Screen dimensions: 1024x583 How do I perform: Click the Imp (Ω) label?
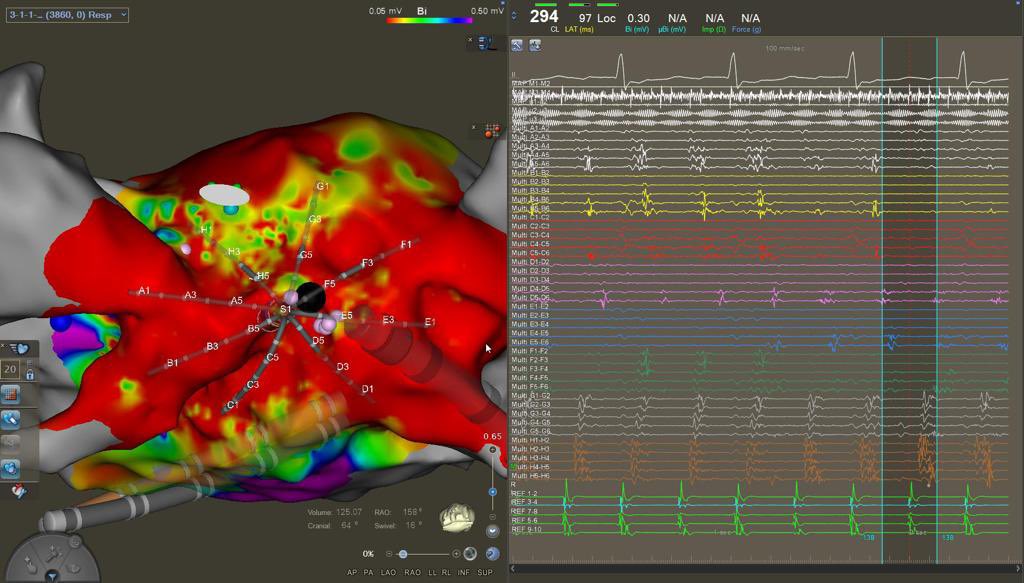point(713,29)
